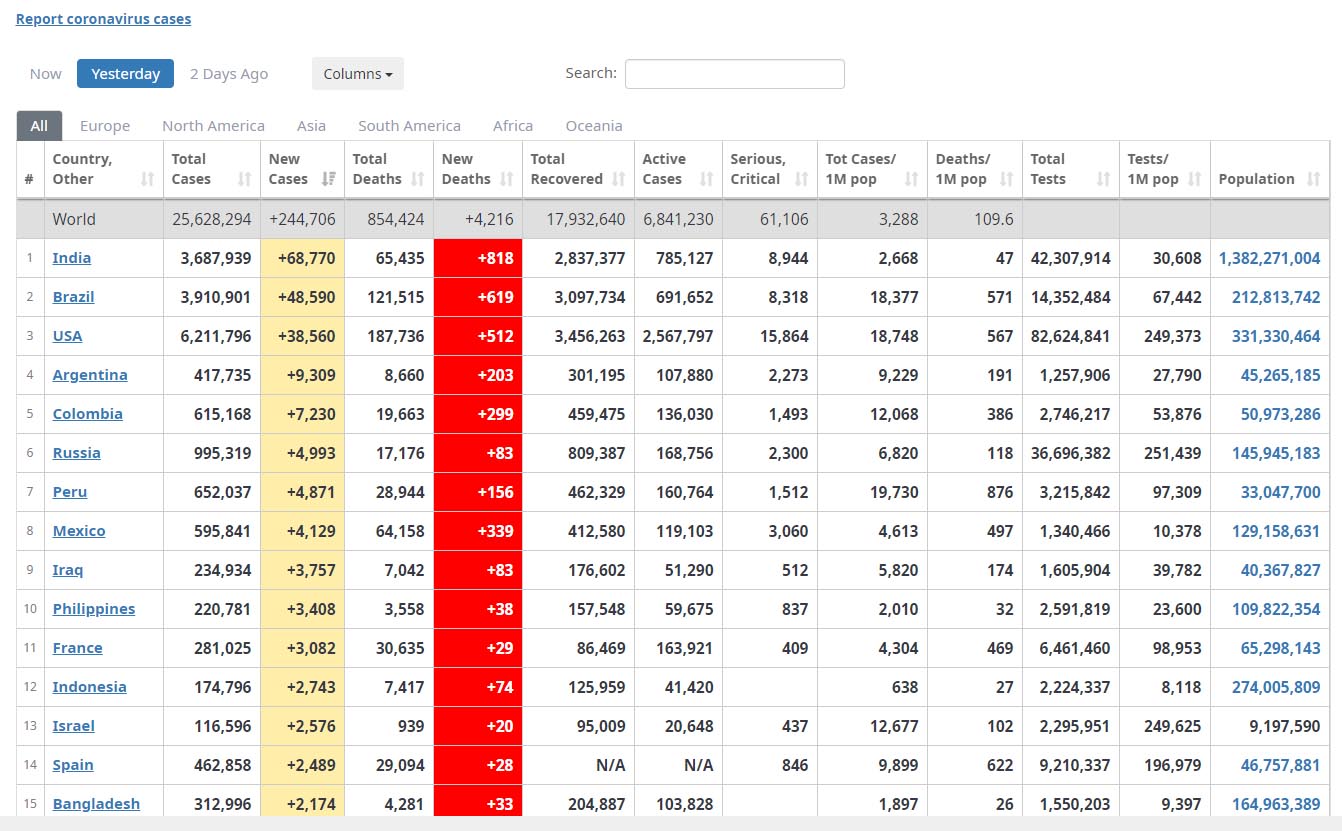Filter table by South America tab
Screen dimensions: 1342x831
coord(409,126)
